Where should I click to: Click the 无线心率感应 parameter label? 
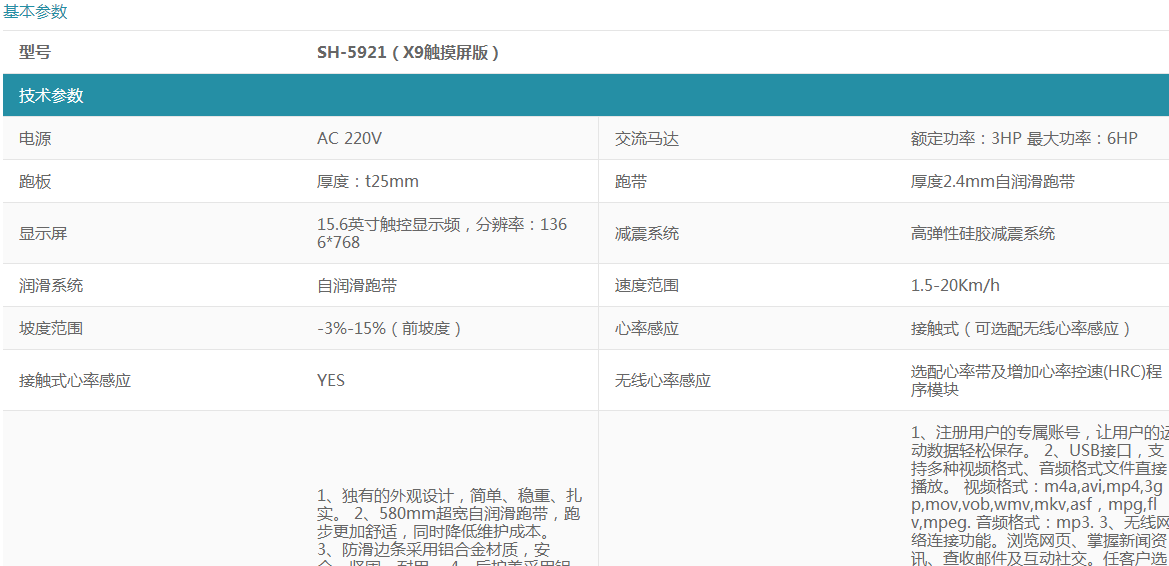coord(662,381)
